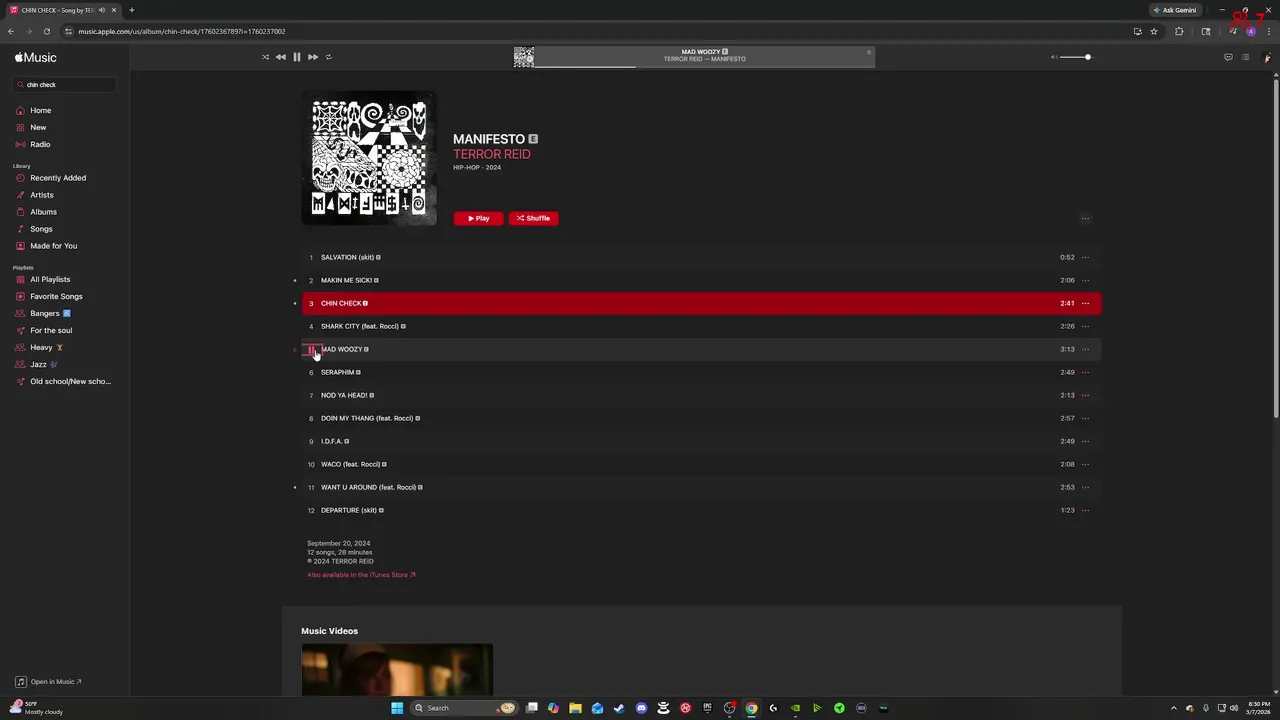Open more options for MAD WOOZY row
The height and width of the screenshot is (720, 1280).
coord(1085,349)
